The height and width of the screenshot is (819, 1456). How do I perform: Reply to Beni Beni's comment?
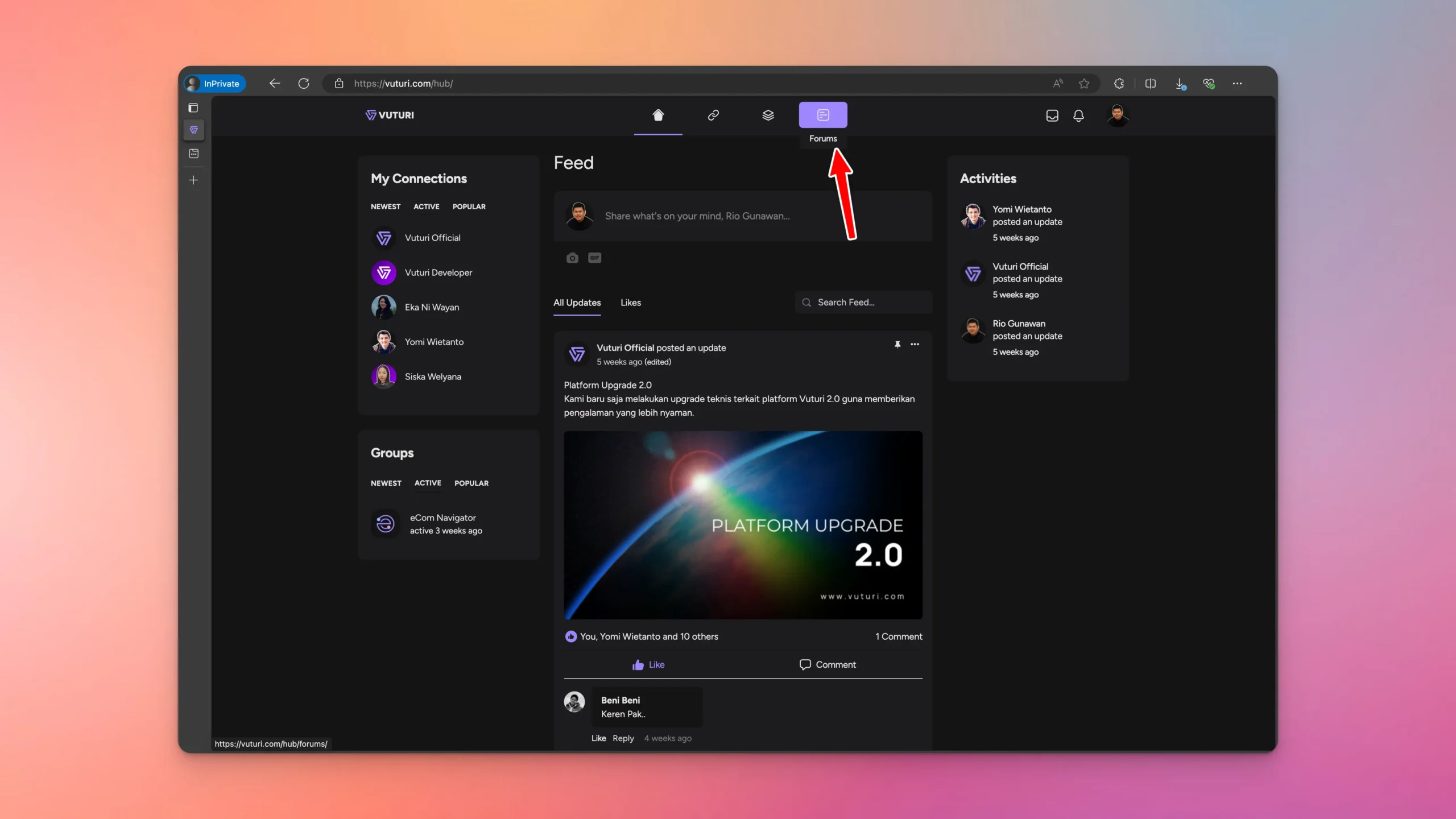click(x=623, y=738)
